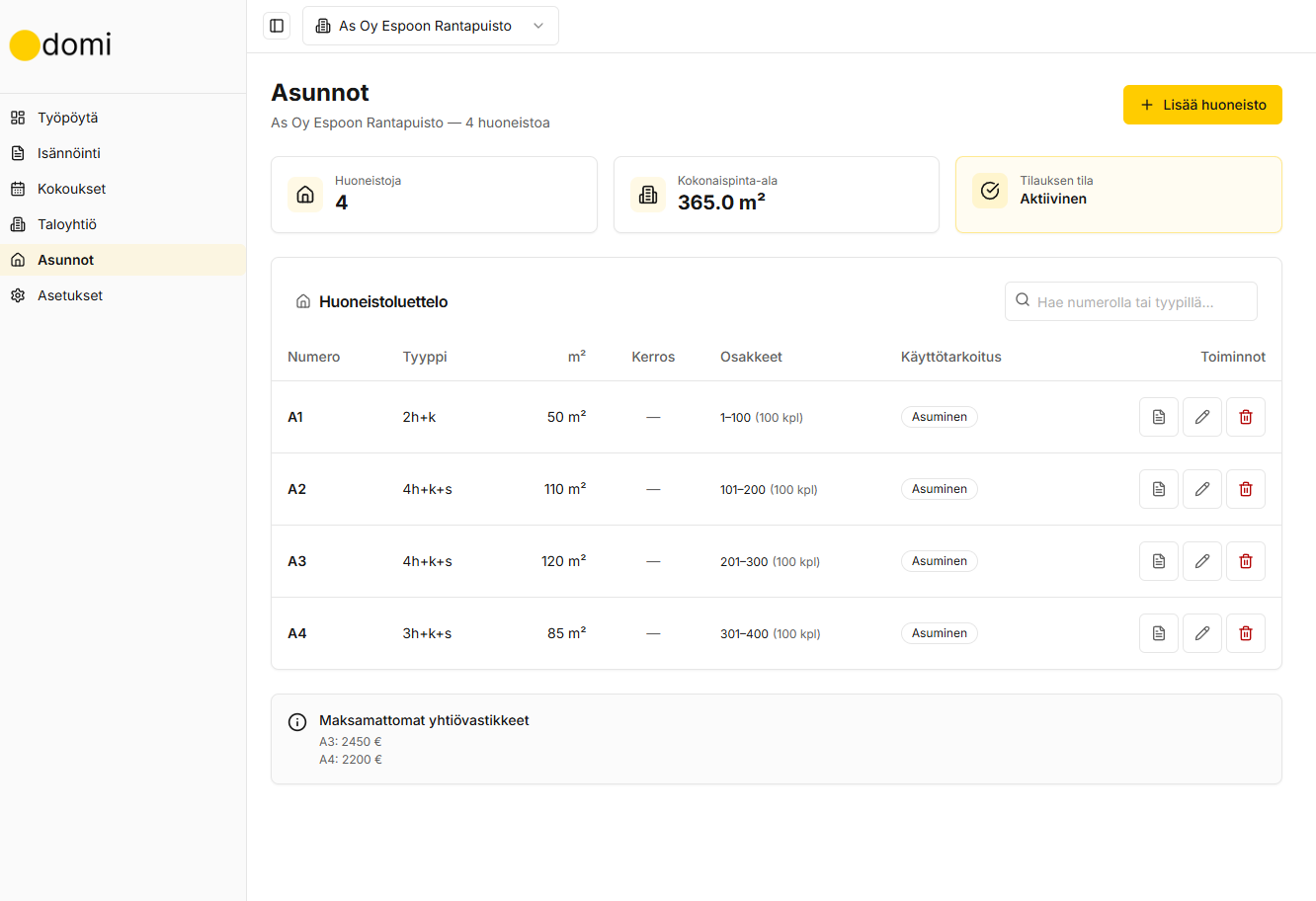This screenshot has width=1316, height=901.
Task: Open document icon for apartment A3
Action: coord(1159,561)
